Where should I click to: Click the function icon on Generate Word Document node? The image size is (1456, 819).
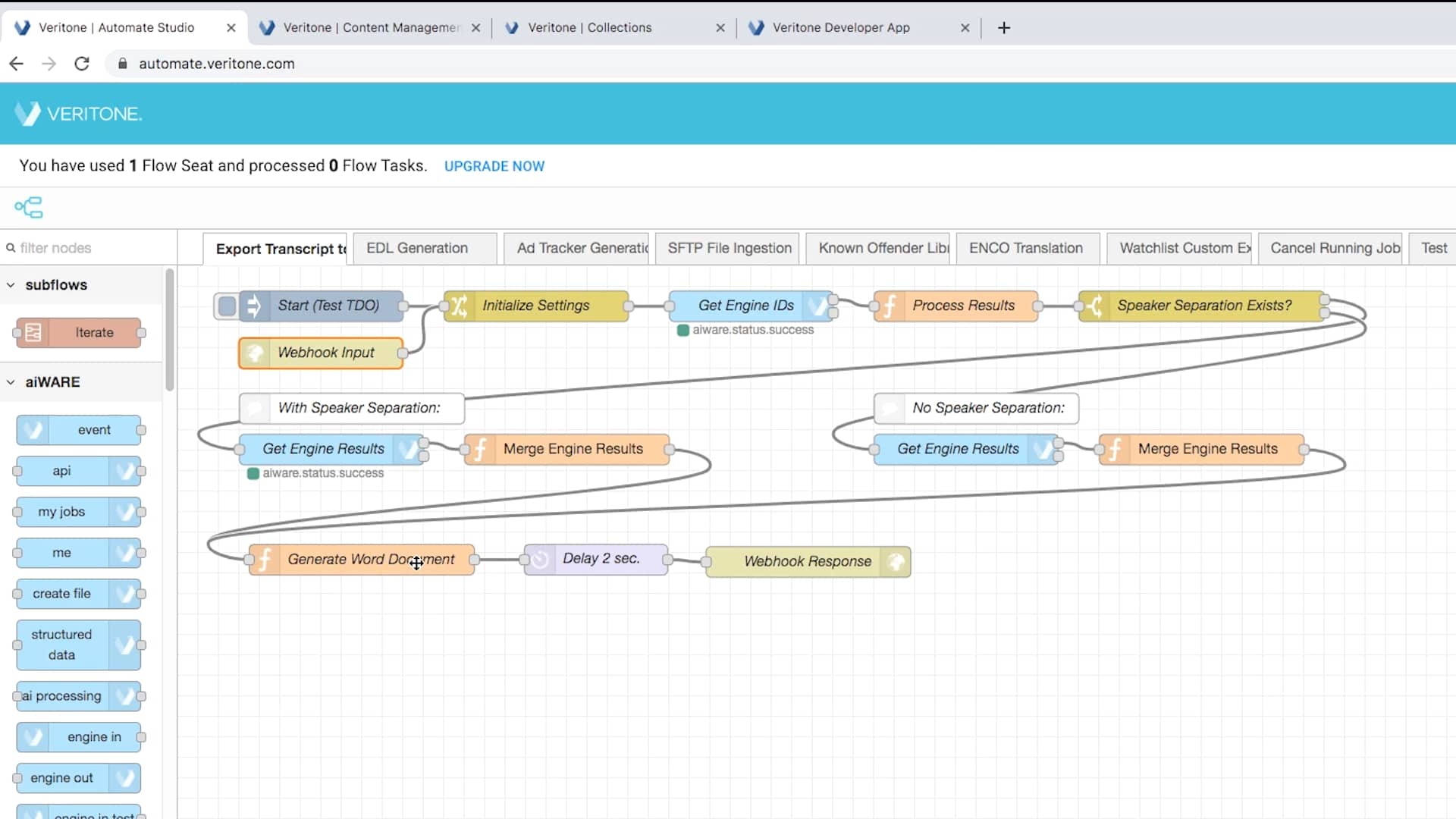[x=264, y=560]
